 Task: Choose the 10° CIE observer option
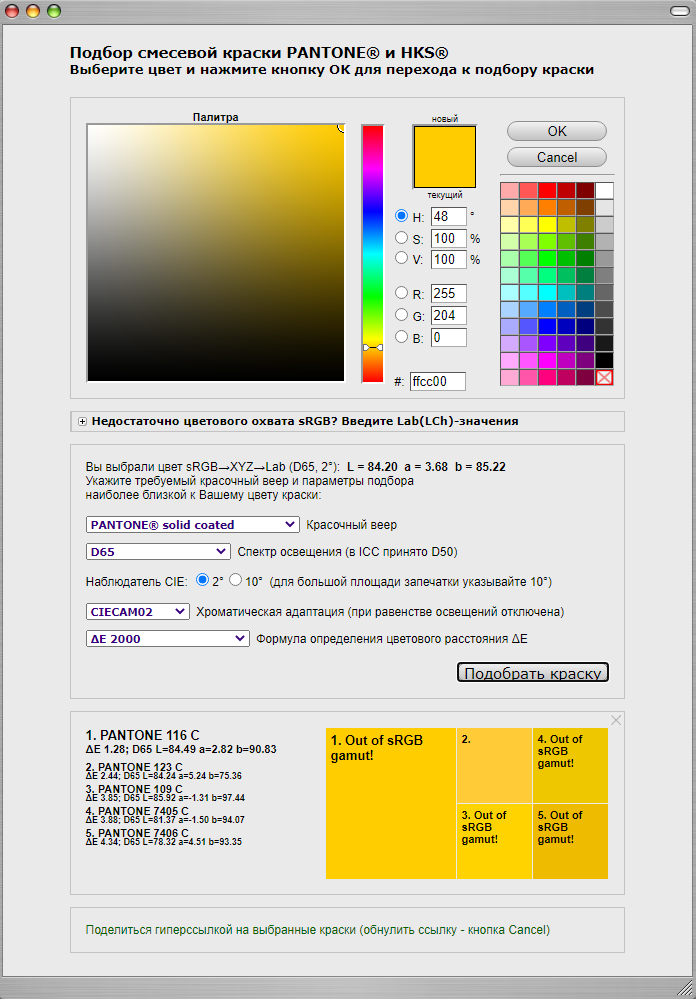click(236, 580)
